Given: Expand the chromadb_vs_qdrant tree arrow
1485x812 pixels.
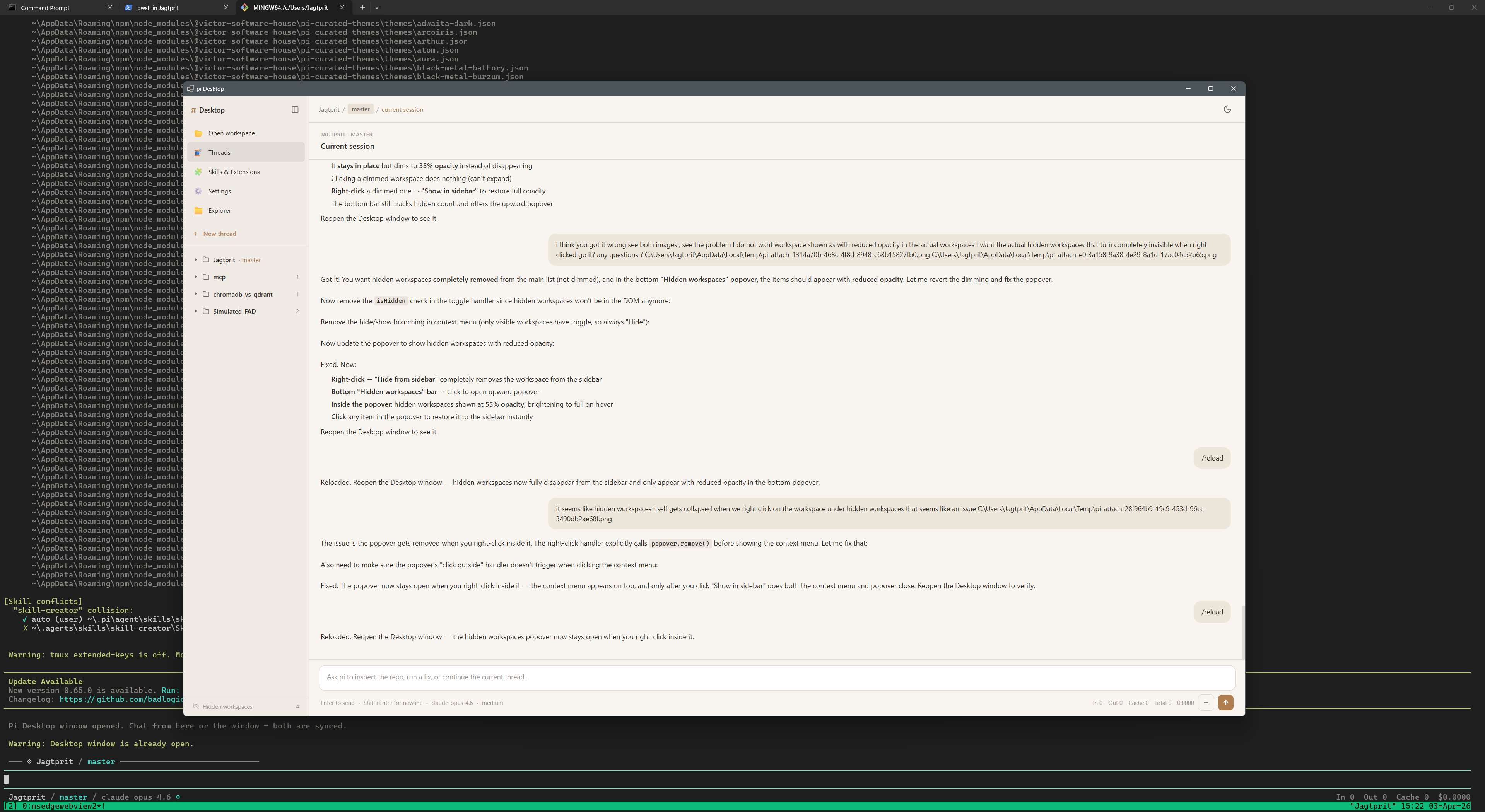Looking at the screenshot, I should coord(196,294).
